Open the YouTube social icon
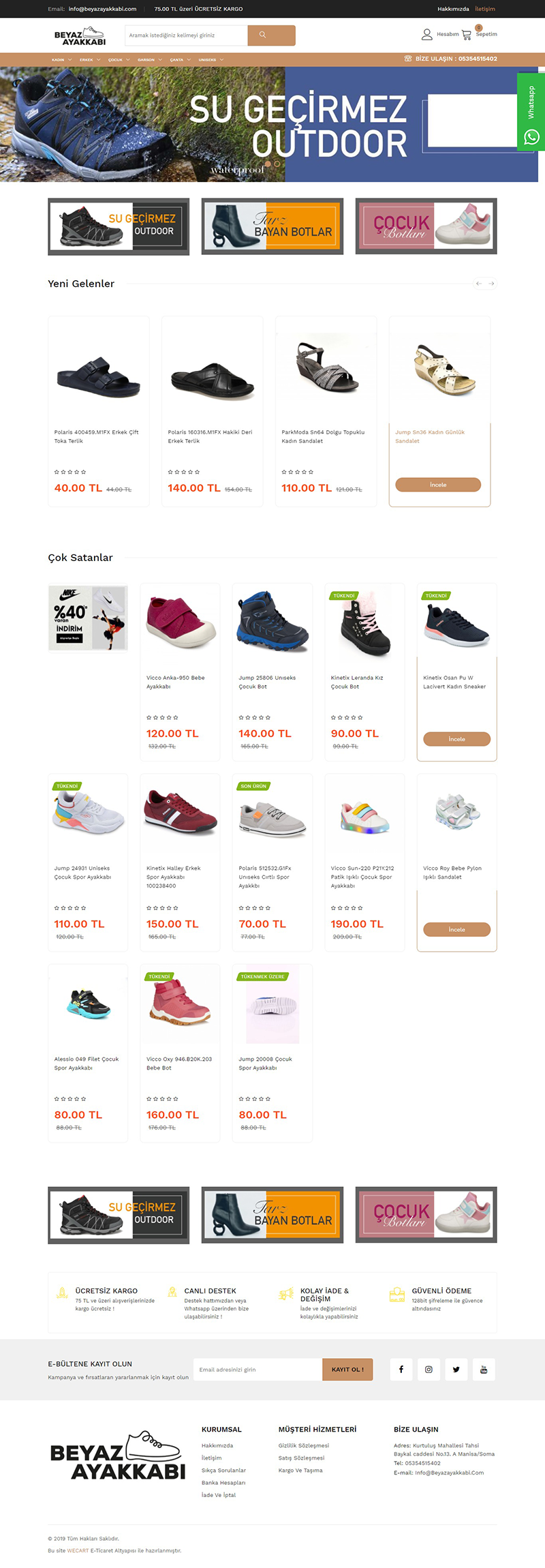Viewport: 545px width, 1568px height. 484,1369
